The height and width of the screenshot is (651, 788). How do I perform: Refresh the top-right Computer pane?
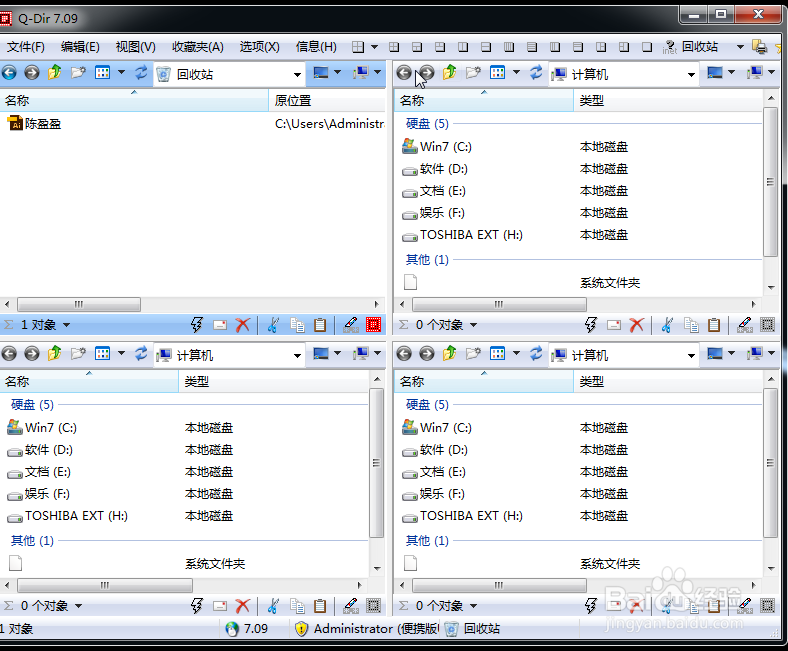(x=536, y=73)
